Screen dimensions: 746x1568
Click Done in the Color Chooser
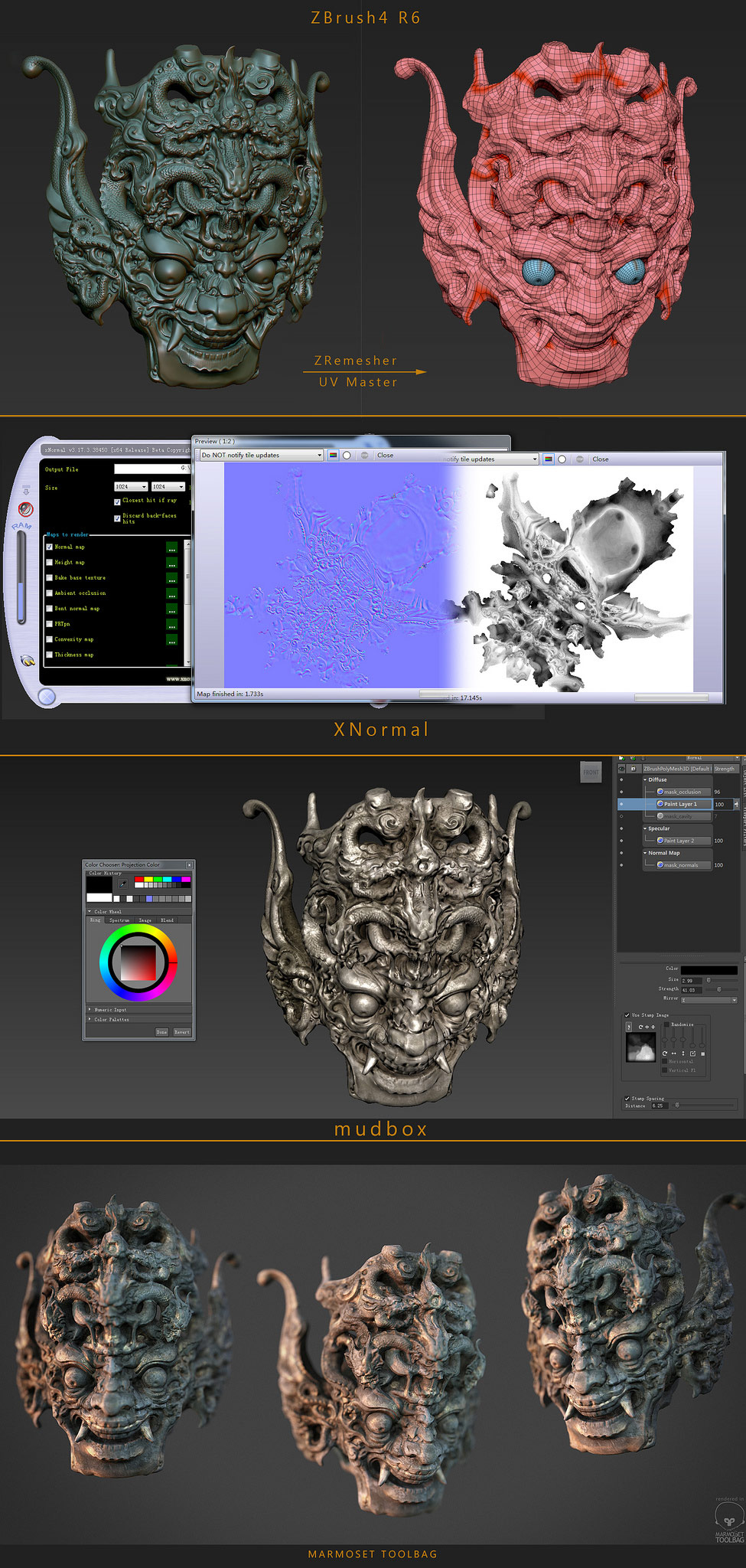tap(161, 1032)
